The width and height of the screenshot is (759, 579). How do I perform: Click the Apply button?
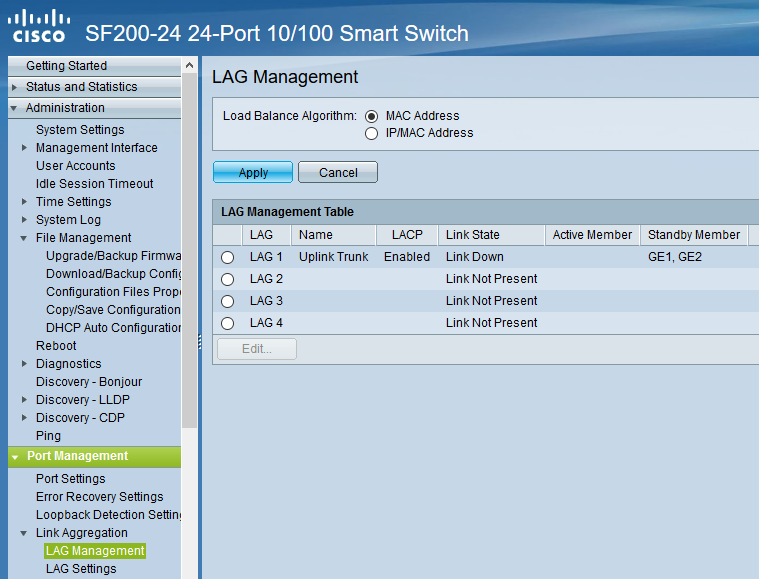point(253,172)
